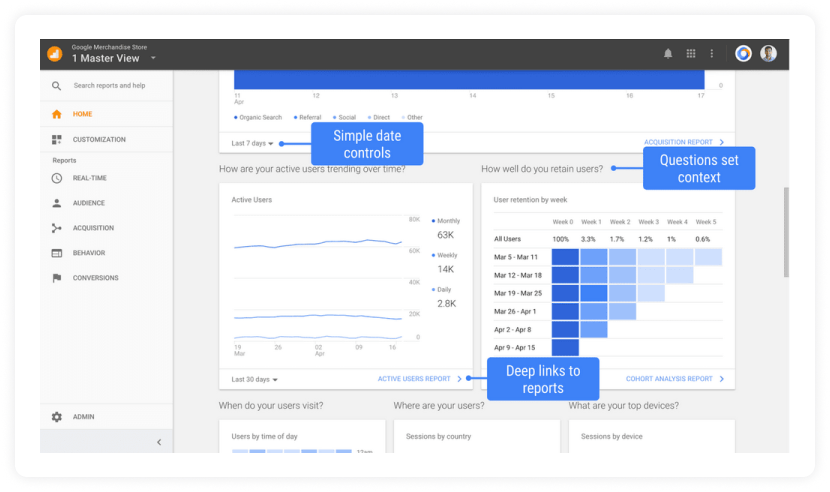
Task: Click the 14K weekly users value
Action: (x=446, y=269)
